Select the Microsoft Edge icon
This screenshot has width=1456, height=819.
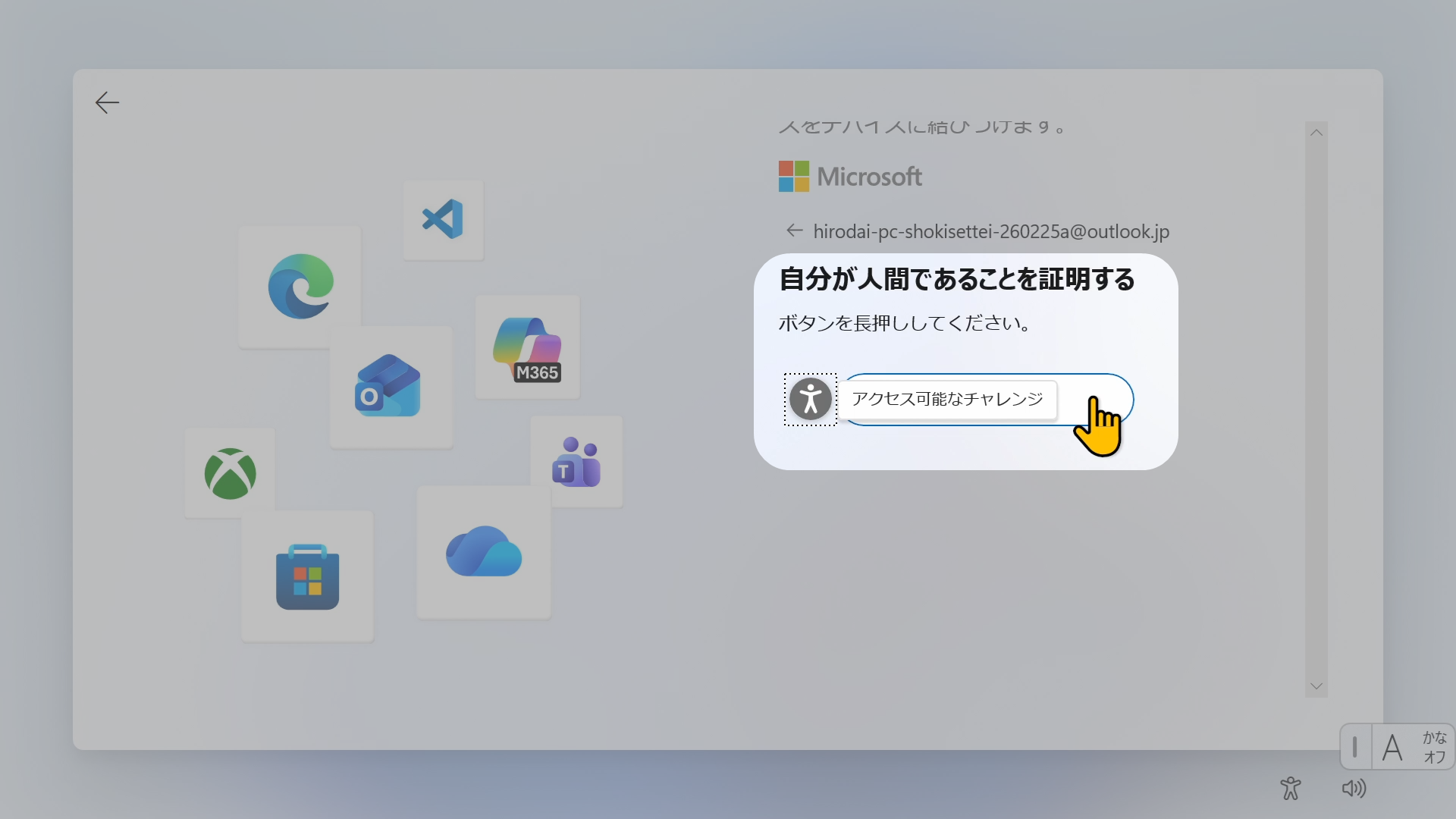(300, 287)
